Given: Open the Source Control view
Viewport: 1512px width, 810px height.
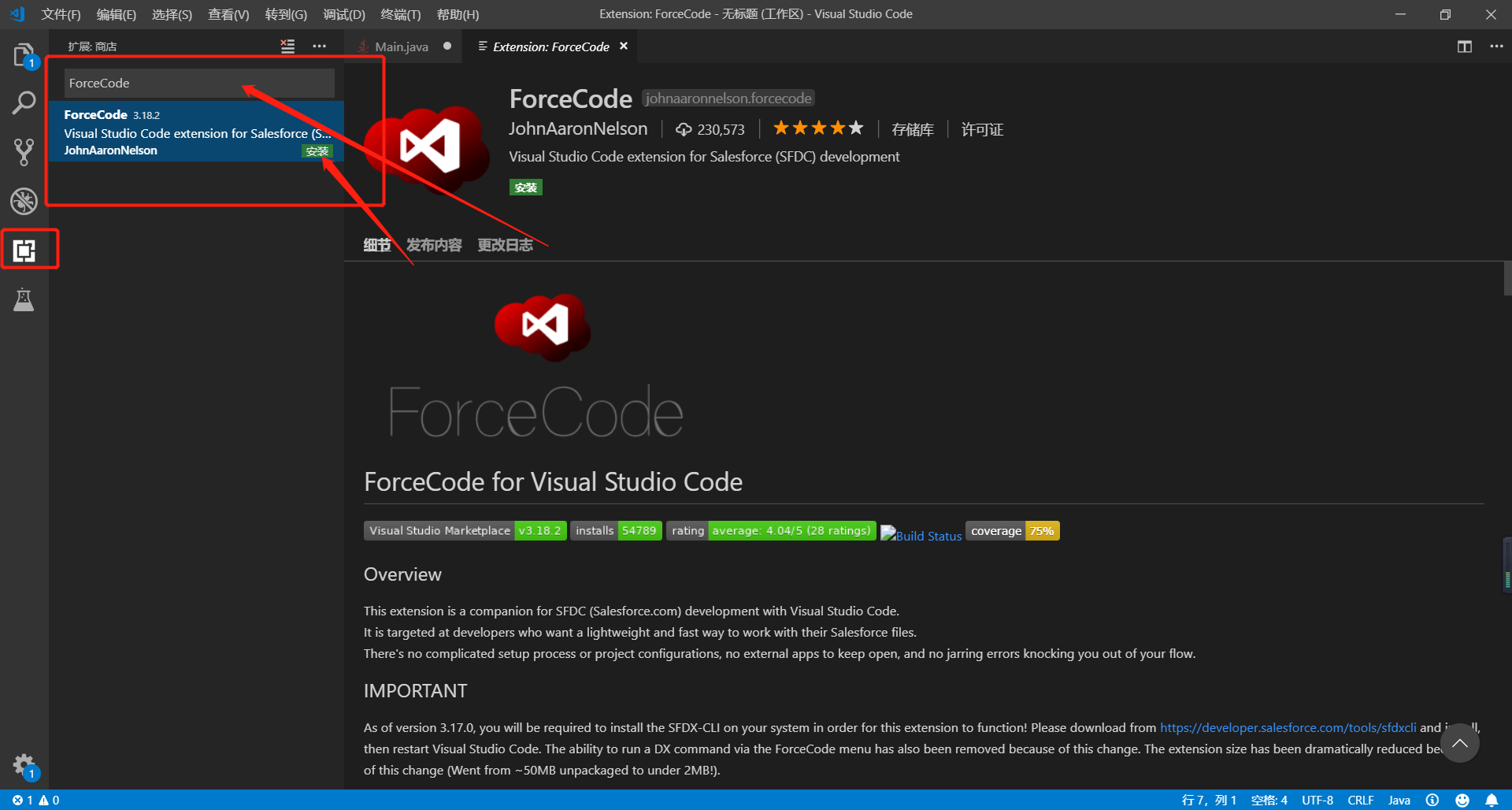Looking at the screenshot, I should pos(24,151).
